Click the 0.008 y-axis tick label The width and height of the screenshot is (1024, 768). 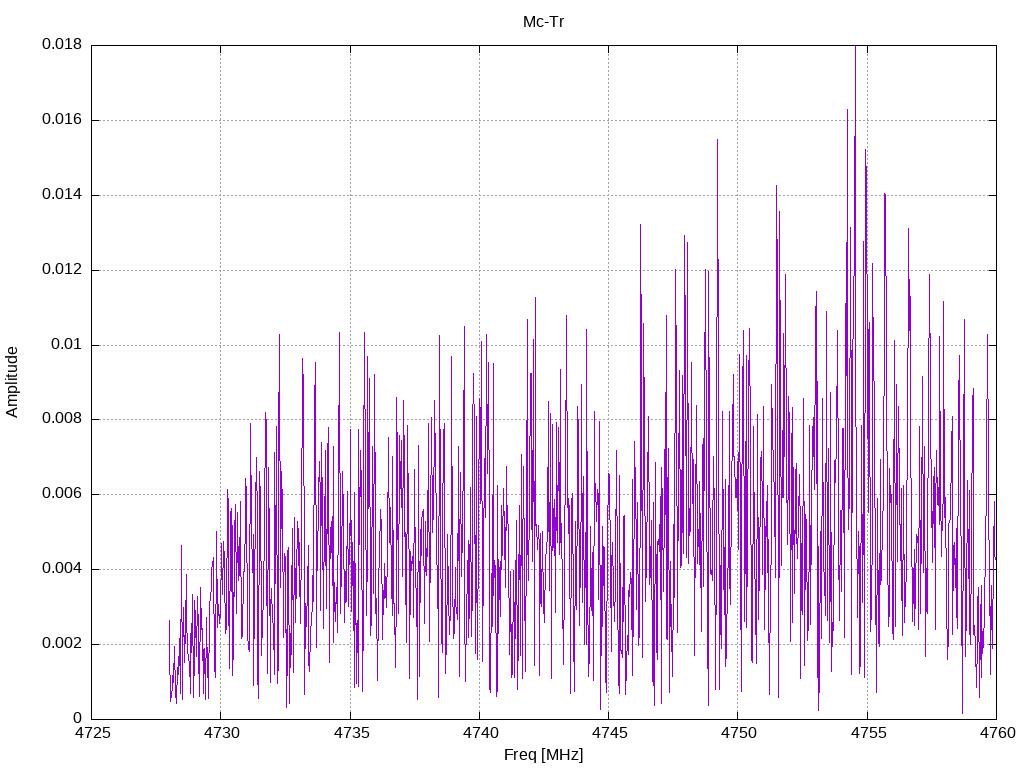click(62, 419)
